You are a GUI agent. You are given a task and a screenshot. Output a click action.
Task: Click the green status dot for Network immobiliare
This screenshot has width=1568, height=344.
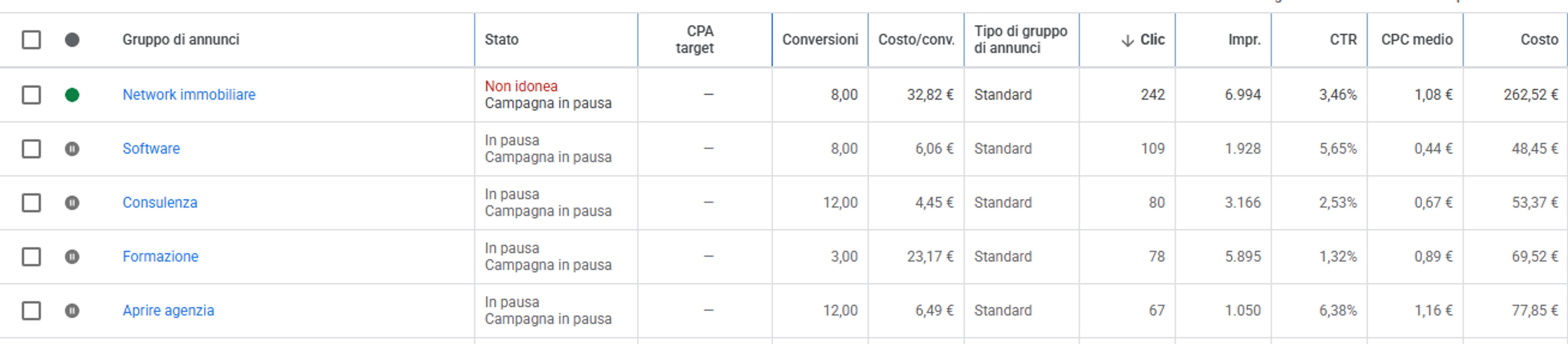(72, 95)
